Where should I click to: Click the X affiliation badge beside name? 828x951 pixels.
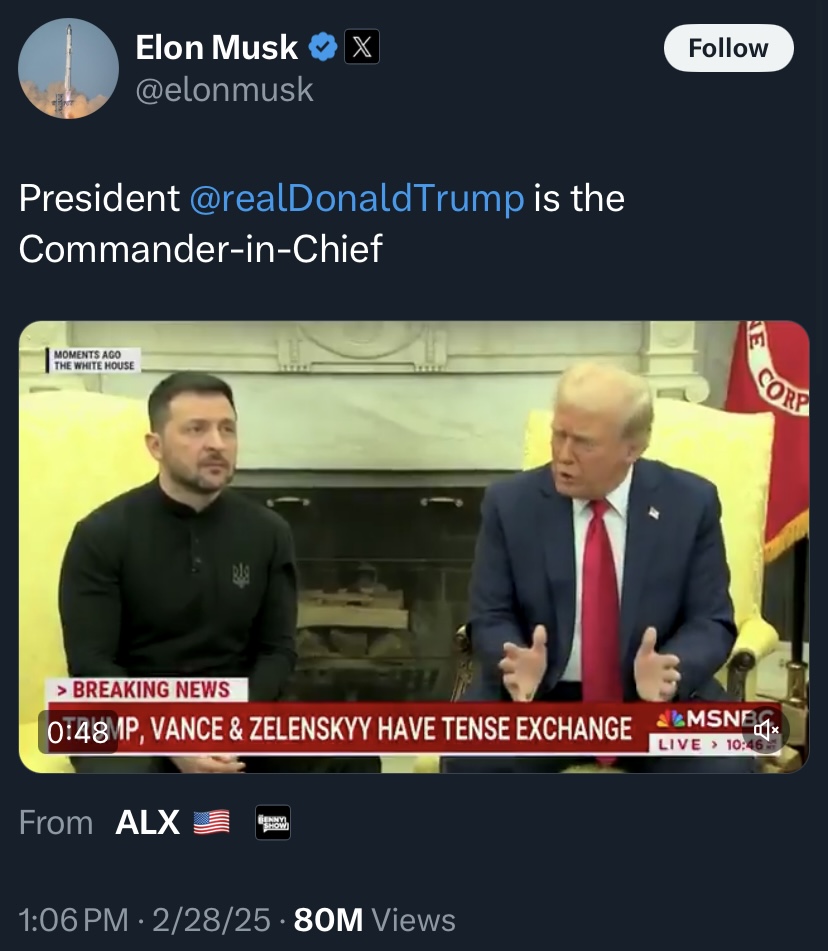click(361, 47)
